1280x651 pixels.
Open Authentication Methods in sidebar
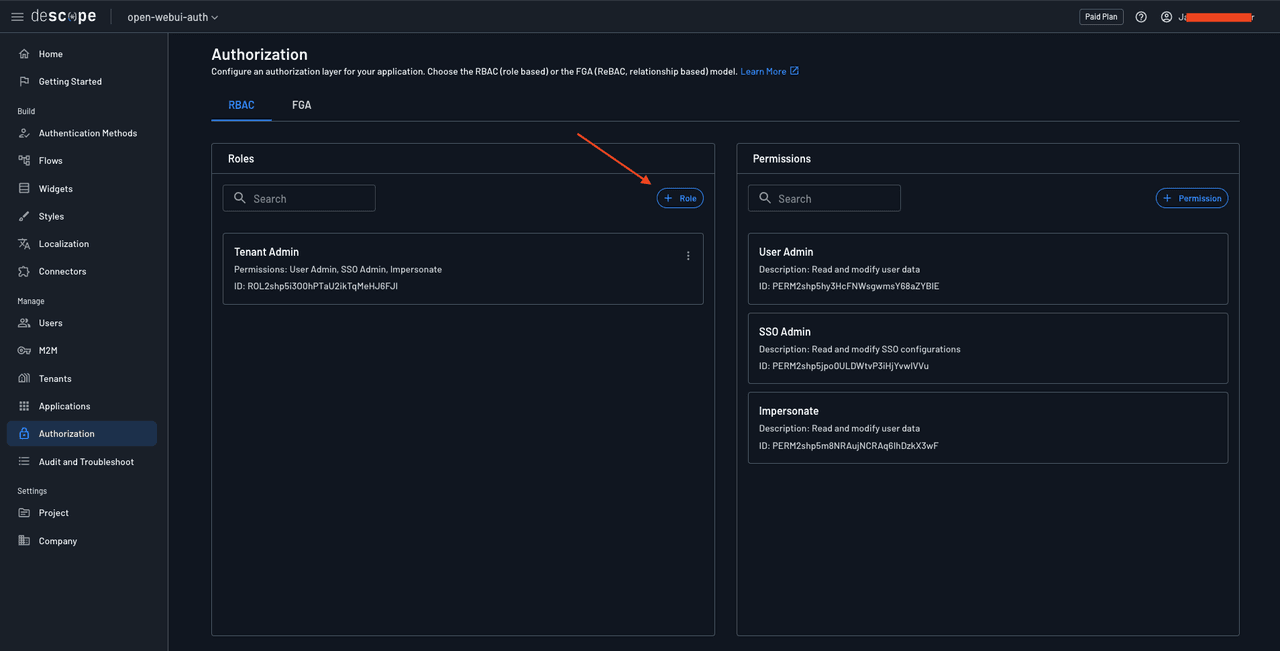coord(87,133)
